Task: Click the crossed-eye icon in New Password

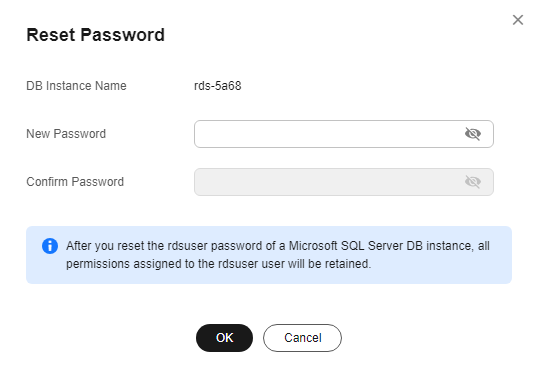Action: (473, 134)
